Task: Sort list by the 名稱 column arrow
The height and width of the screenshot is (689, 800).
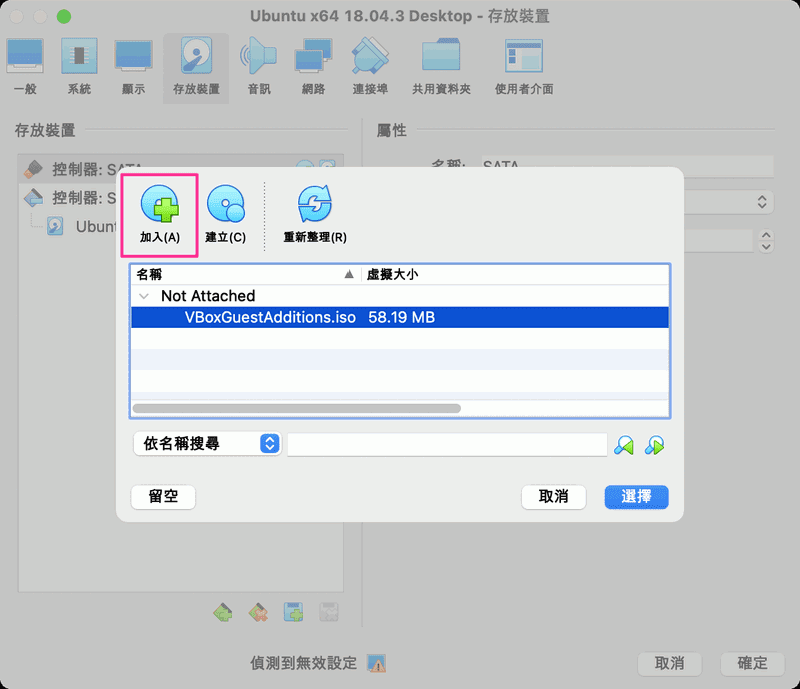Action: click(348, 273)
